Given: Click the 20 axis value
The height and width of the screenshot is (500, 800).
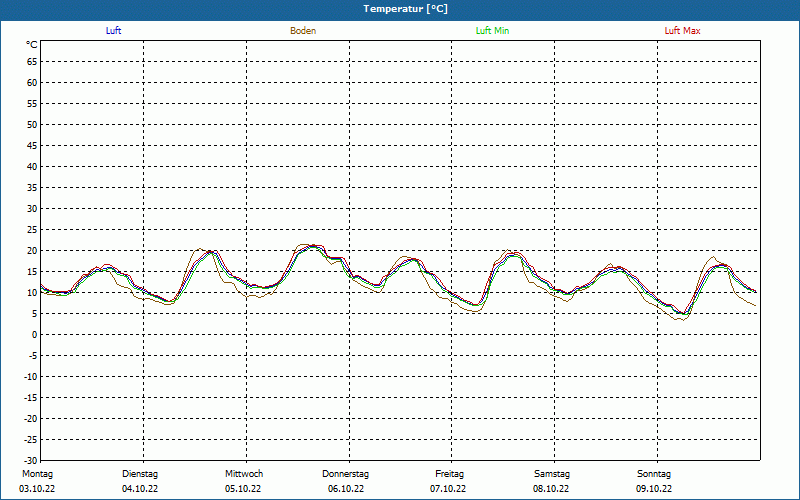Looking at the screenshot, I should click(x=32, y=251).
